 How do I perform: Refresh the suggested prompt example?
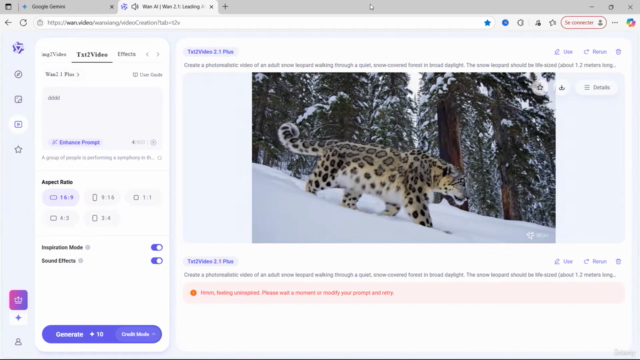click(x=160, y=158)
